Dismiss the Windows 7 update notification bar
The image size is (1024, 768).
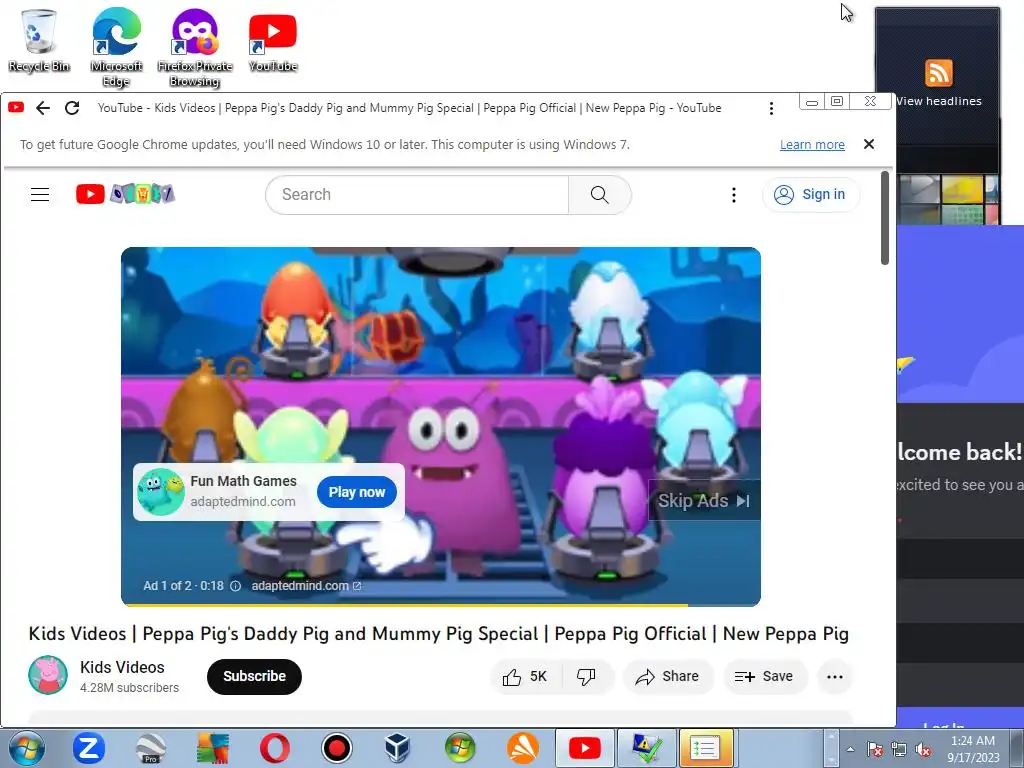[869, 144]
